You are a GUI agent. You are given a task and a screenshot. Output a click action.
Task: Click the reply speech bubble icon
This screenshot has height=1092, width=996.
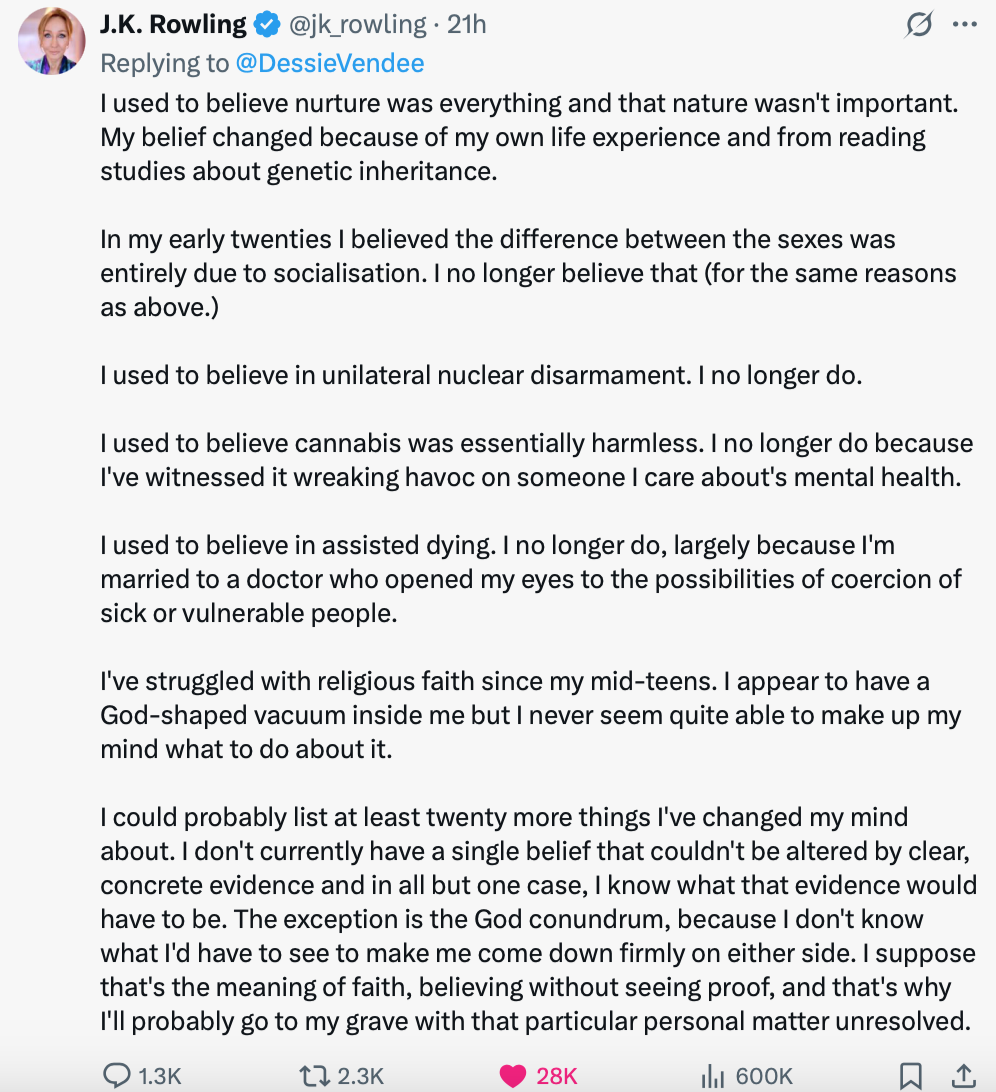point(117,1075)
